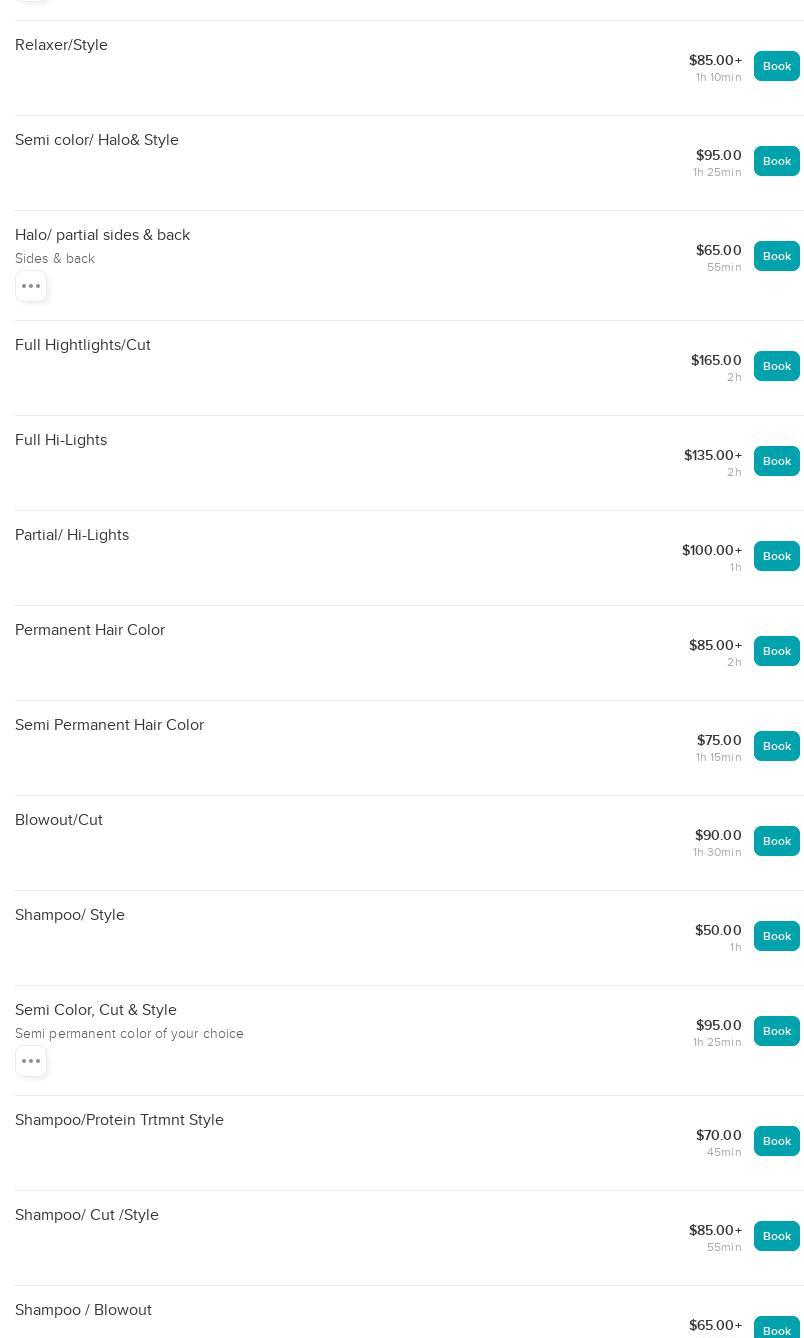
Task: Book Permanent Hair Color appointment
Action: pos(776,651)
